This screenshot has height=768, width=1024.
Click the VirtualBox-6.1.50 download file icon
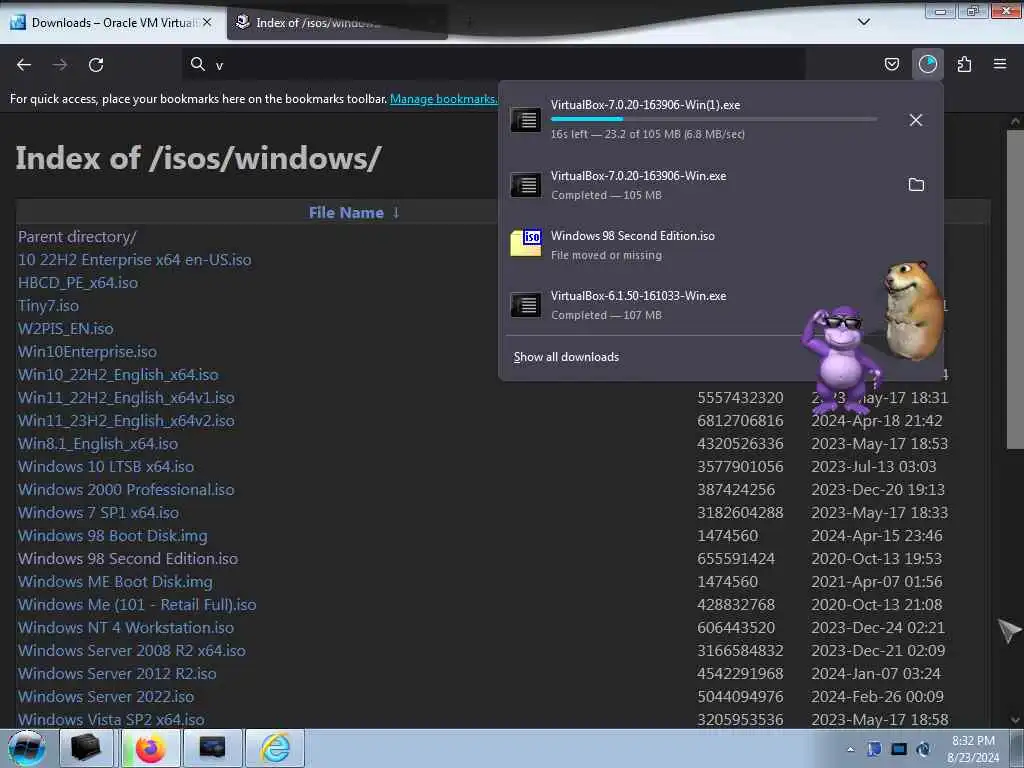[526, 304]
